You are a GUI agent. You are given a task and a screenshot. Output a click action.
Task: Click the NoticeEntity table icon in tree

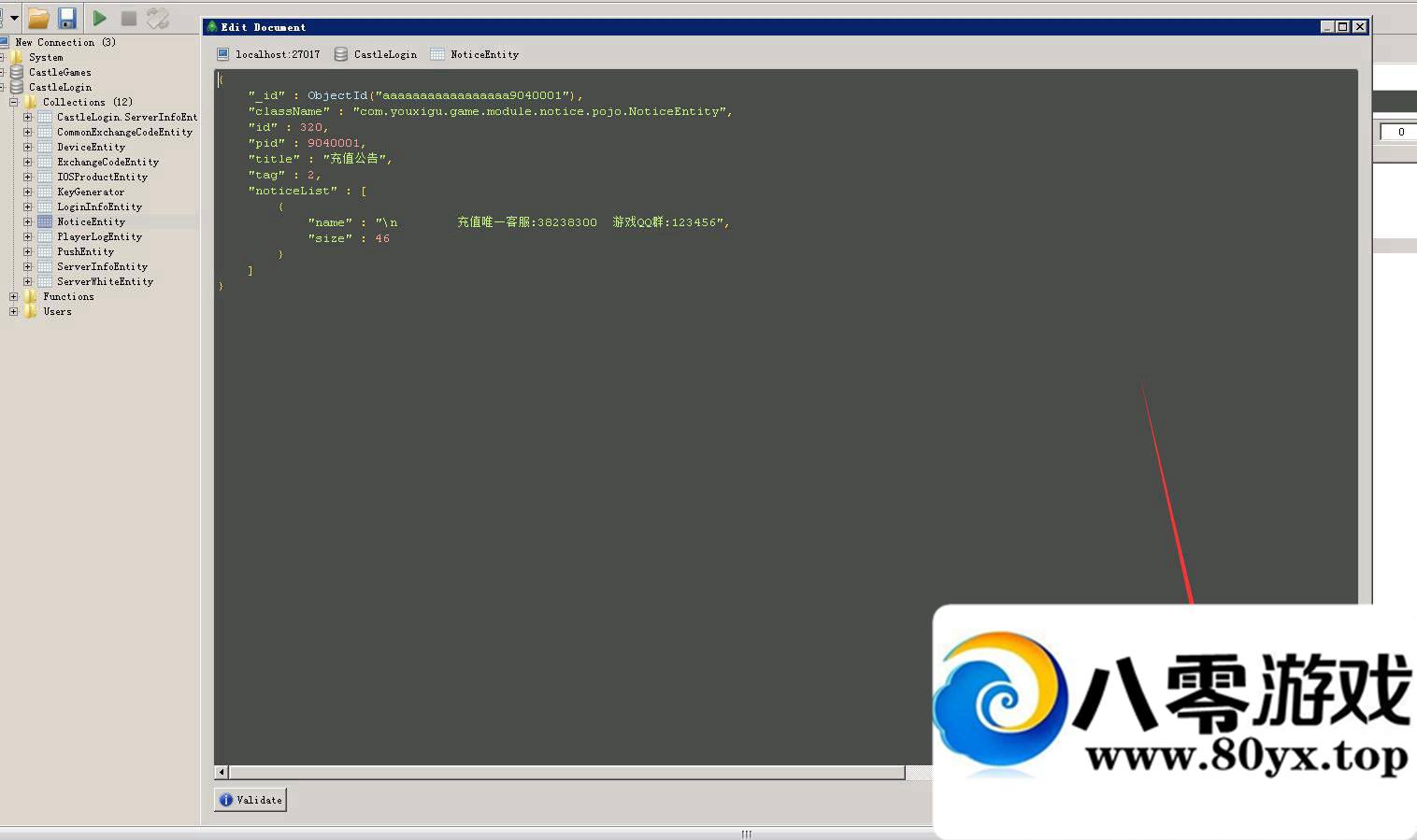[45, 221]
